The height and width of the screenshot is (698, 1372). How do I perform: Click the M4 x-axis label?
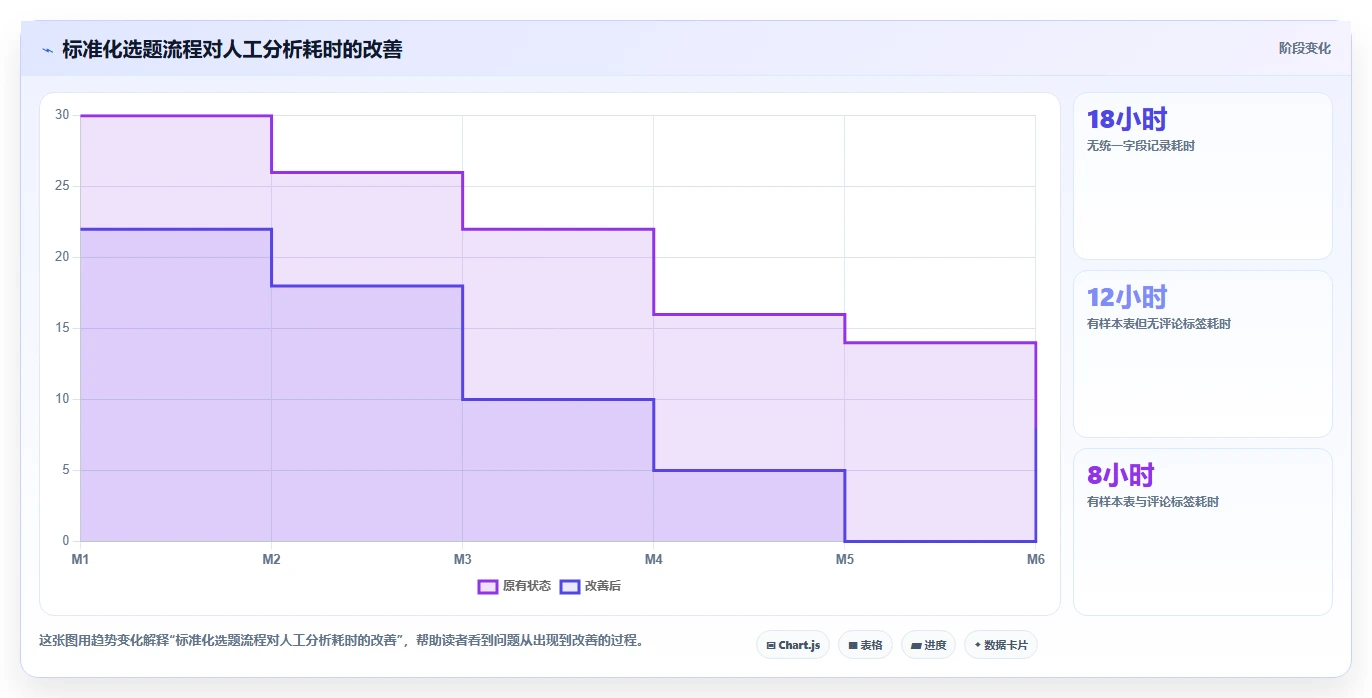coord(653,559)
